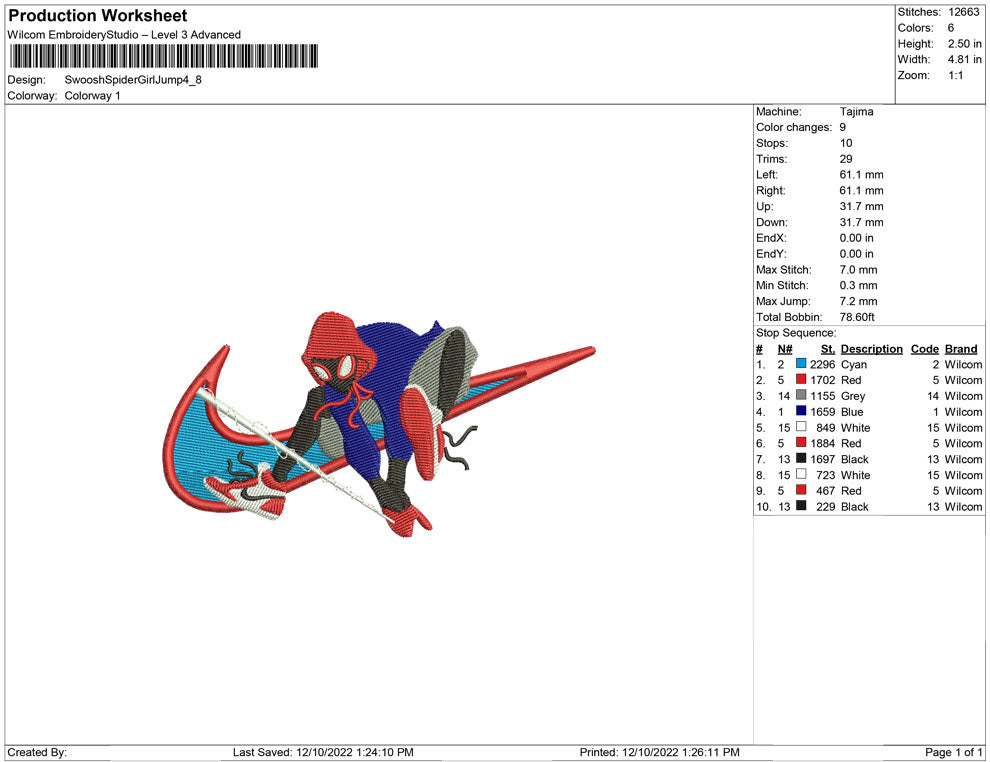Click the EndY value '0.00 in'
The width and height of the screenshot is (990, 762).
click(x=857, y=254)
